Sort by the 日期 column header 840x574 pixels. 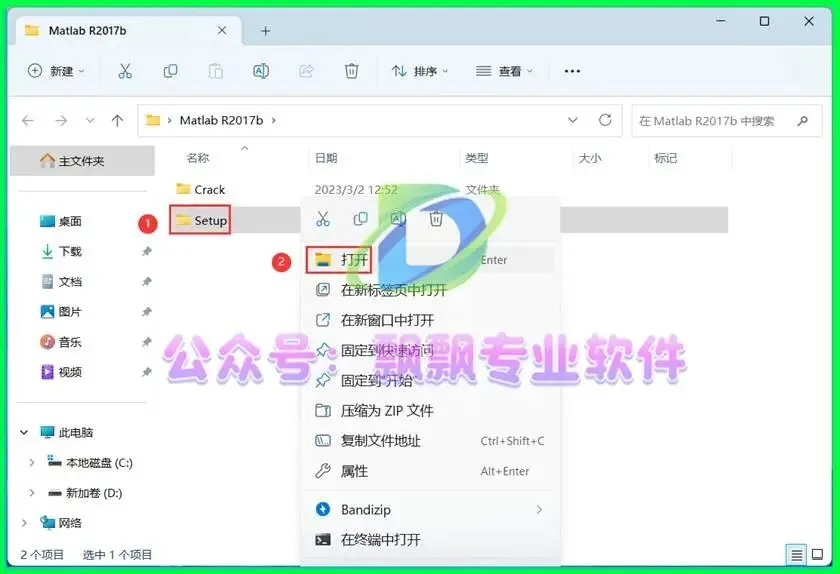pyautogui.click(x=326, y=158)
